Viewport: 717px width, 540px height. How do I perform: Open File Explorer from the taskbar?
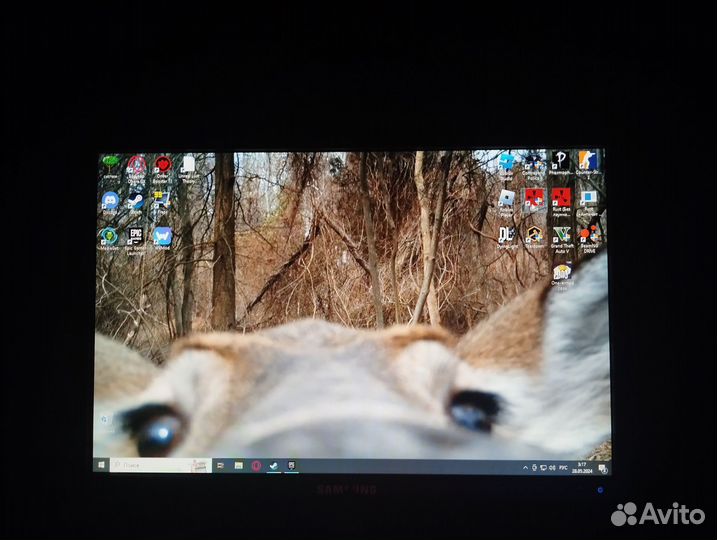(x=239, y=465)
